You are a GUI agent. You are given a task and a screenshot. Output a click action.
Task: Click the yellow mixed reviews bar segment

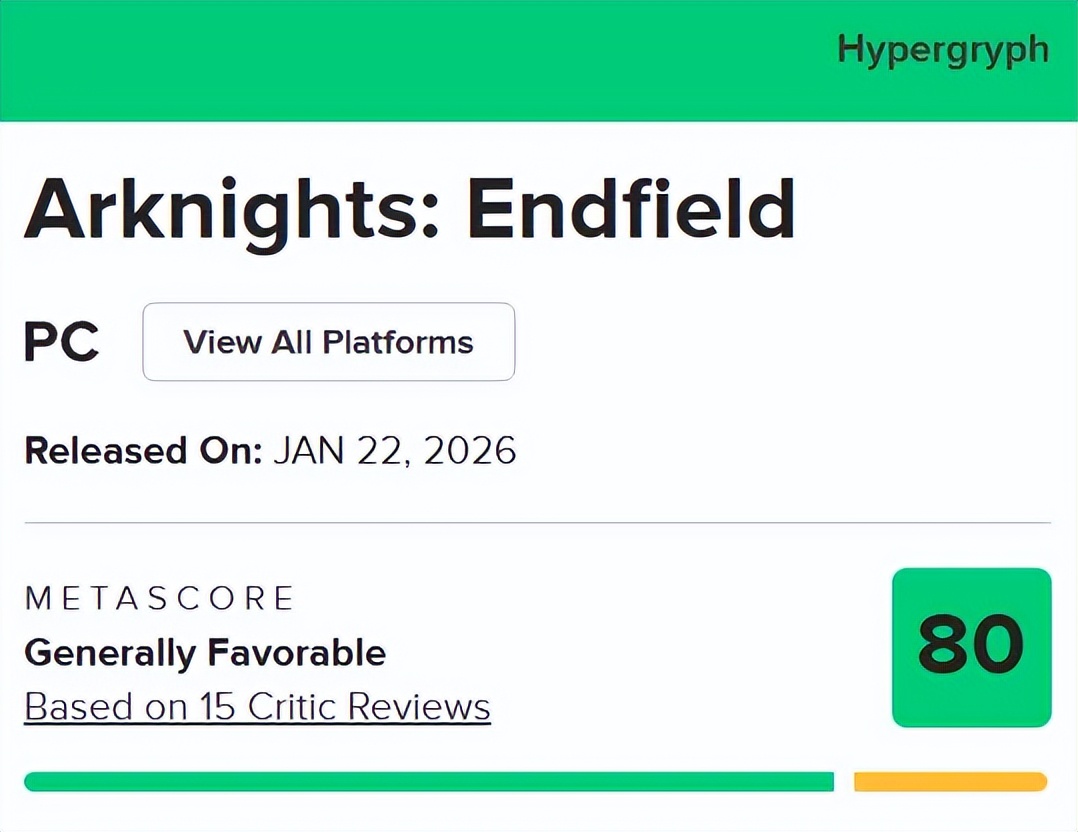pyautogui.click(x=950, y=781)
